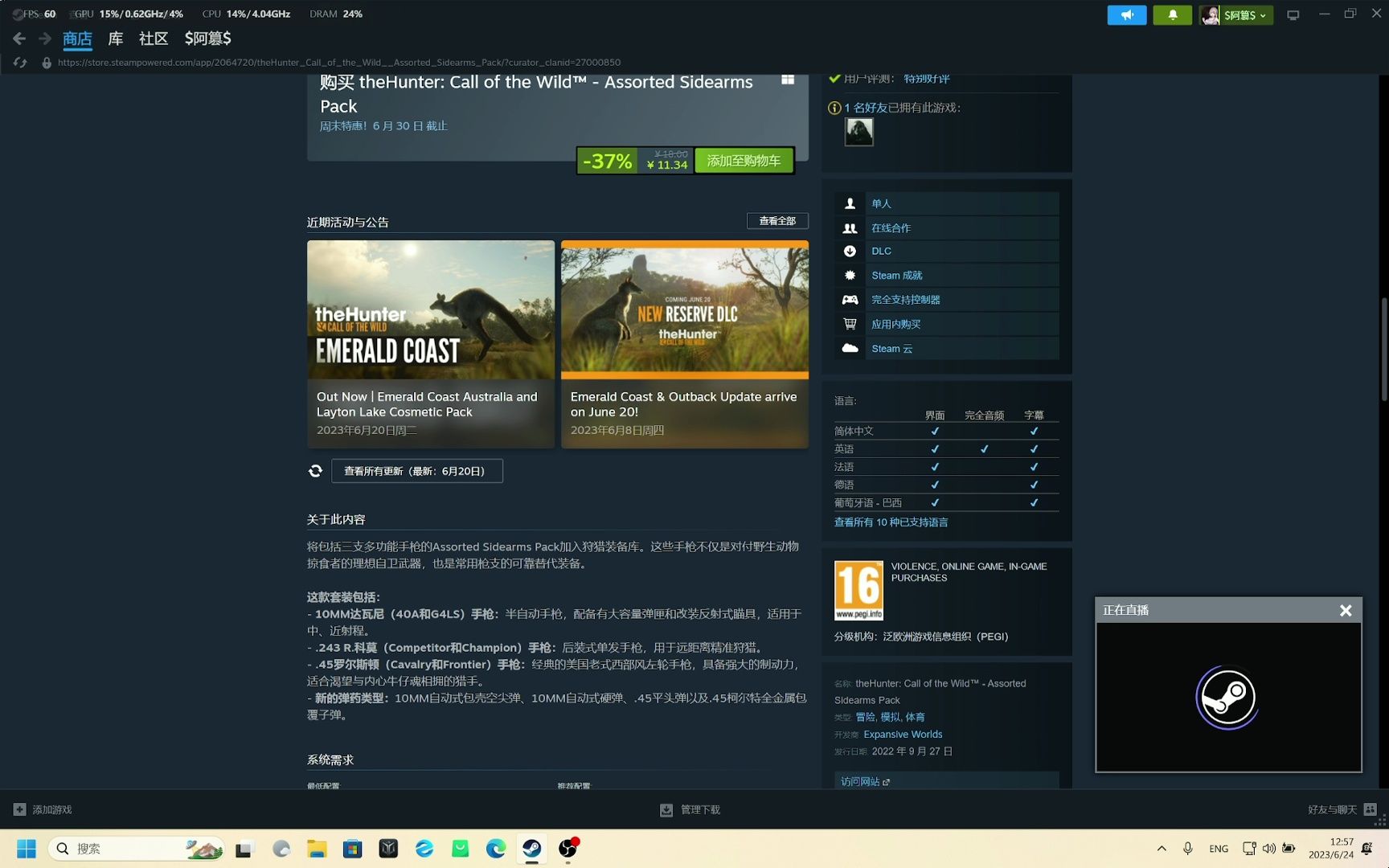Click the in-app purchases cart icon
This screenshot has width=1389, height=868.
[x=850, y=324]
